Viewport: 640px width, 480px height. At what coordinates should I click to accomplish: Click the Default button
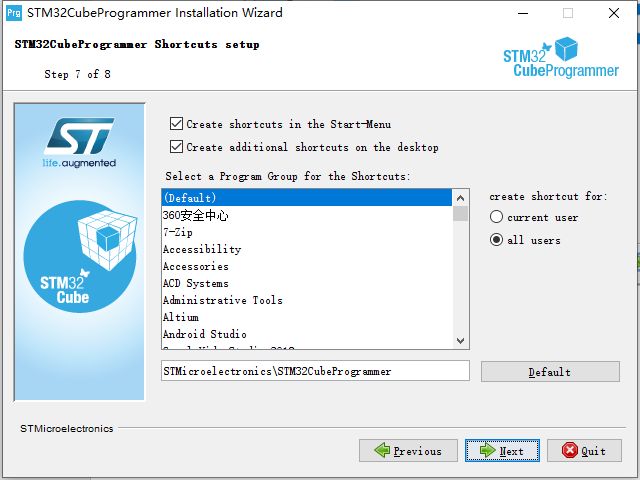click(x=550, y=372)
